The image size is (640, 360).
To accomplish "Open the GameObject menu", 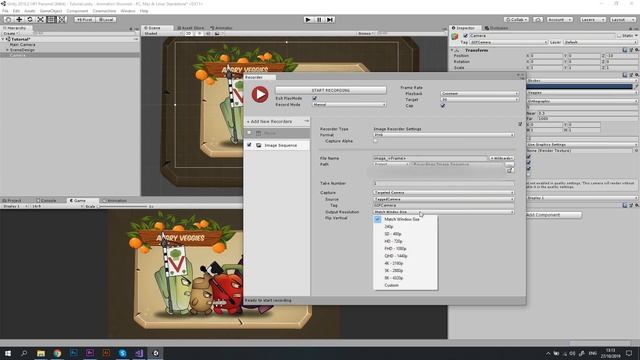I will click(51, 11).
